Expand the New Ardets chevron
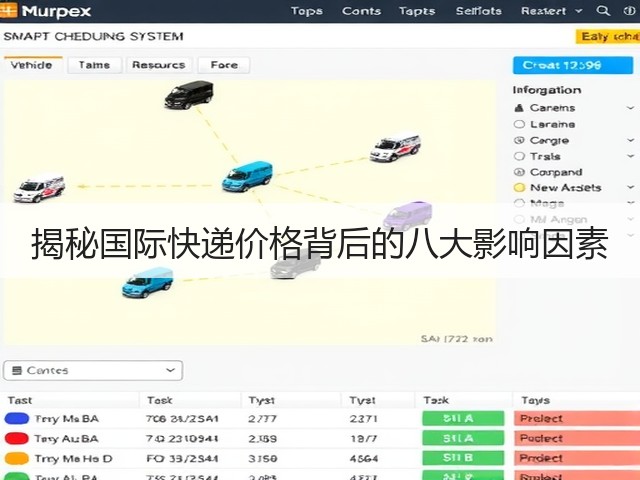This screenshot has width=640, height=480. [631, 187]
